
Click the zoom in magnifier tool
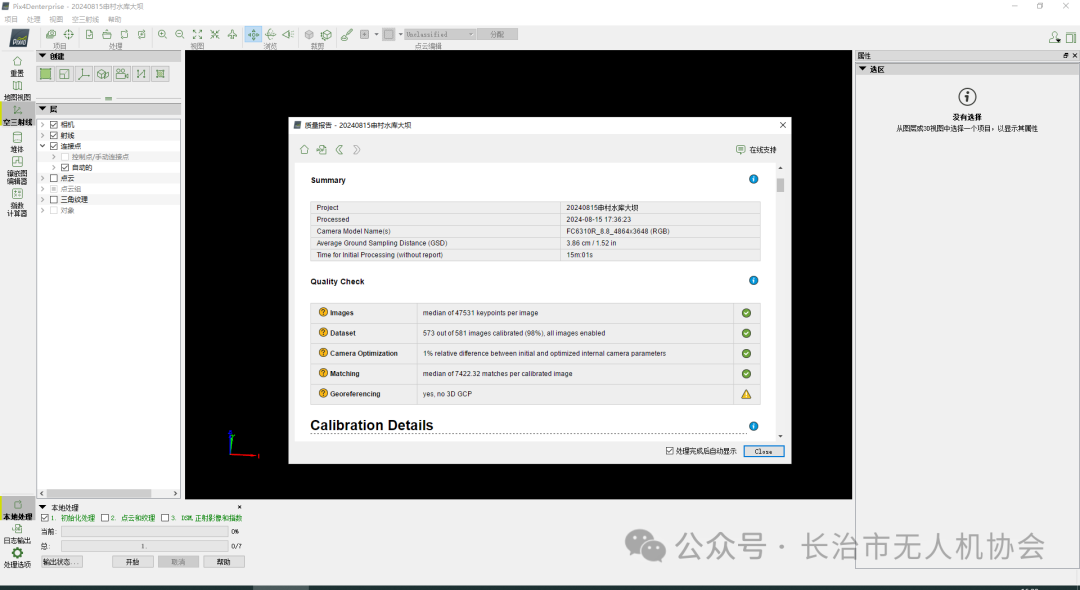pos(163,34)
